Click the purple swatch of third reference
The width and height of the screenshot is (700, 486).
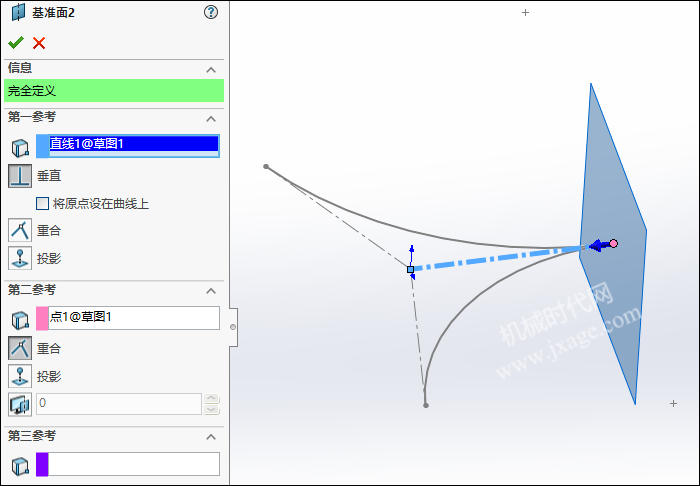(x=42, y=464)
